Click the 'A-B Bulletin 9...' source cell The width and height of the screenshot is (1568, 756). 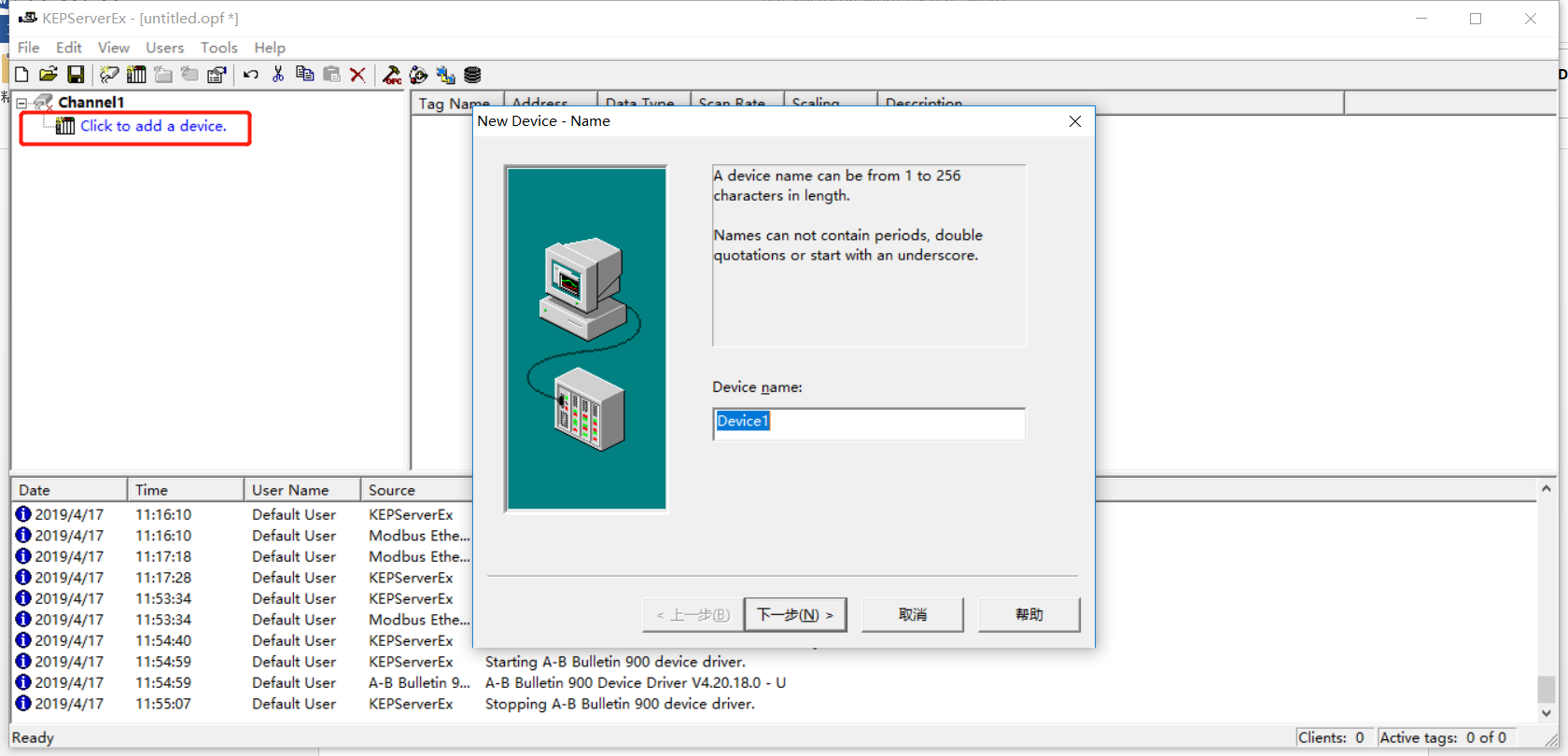[419, 682]
